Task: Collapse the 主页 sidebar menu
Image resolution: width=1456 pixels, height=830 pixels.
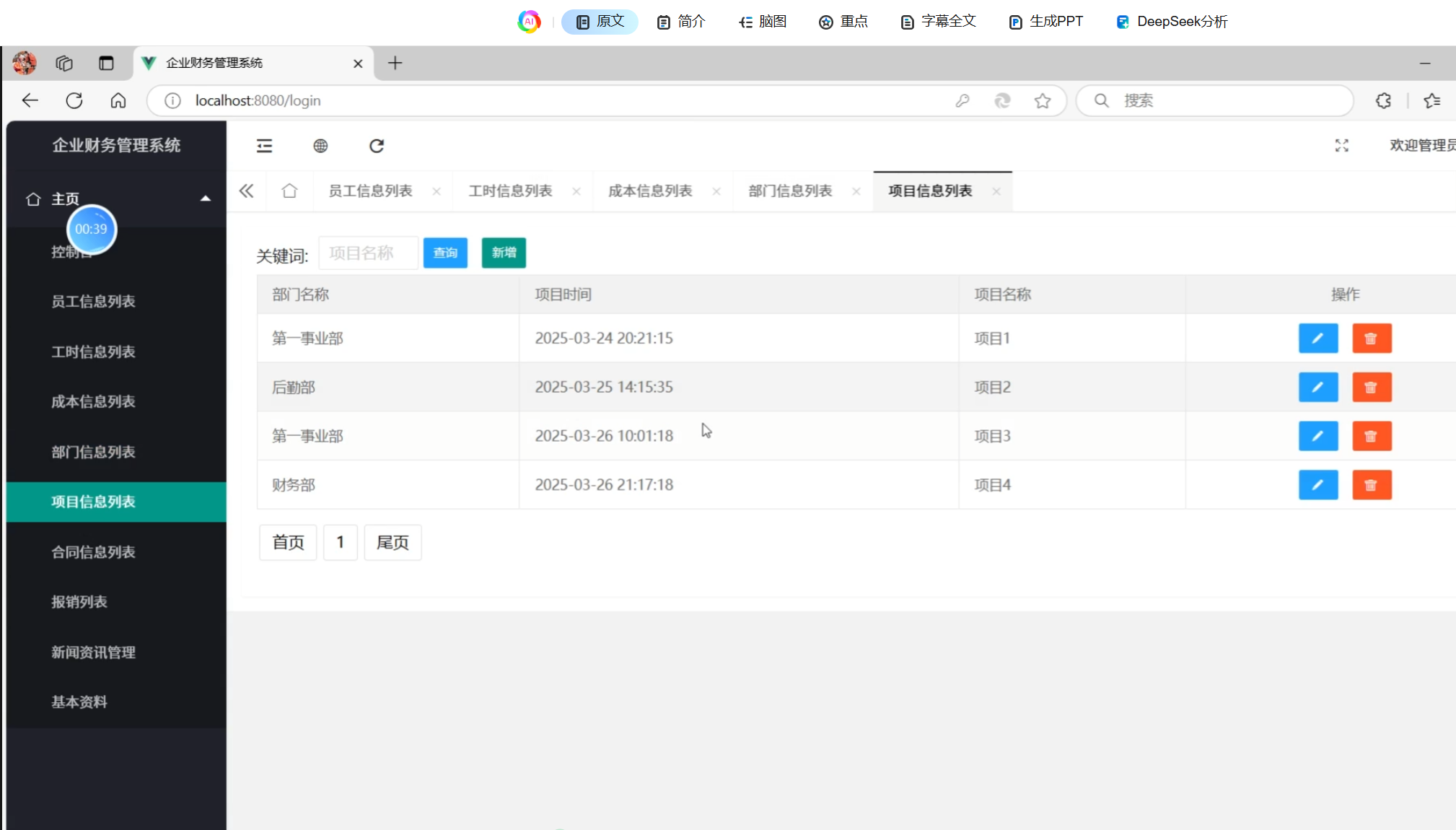Action: click(205, 198)
